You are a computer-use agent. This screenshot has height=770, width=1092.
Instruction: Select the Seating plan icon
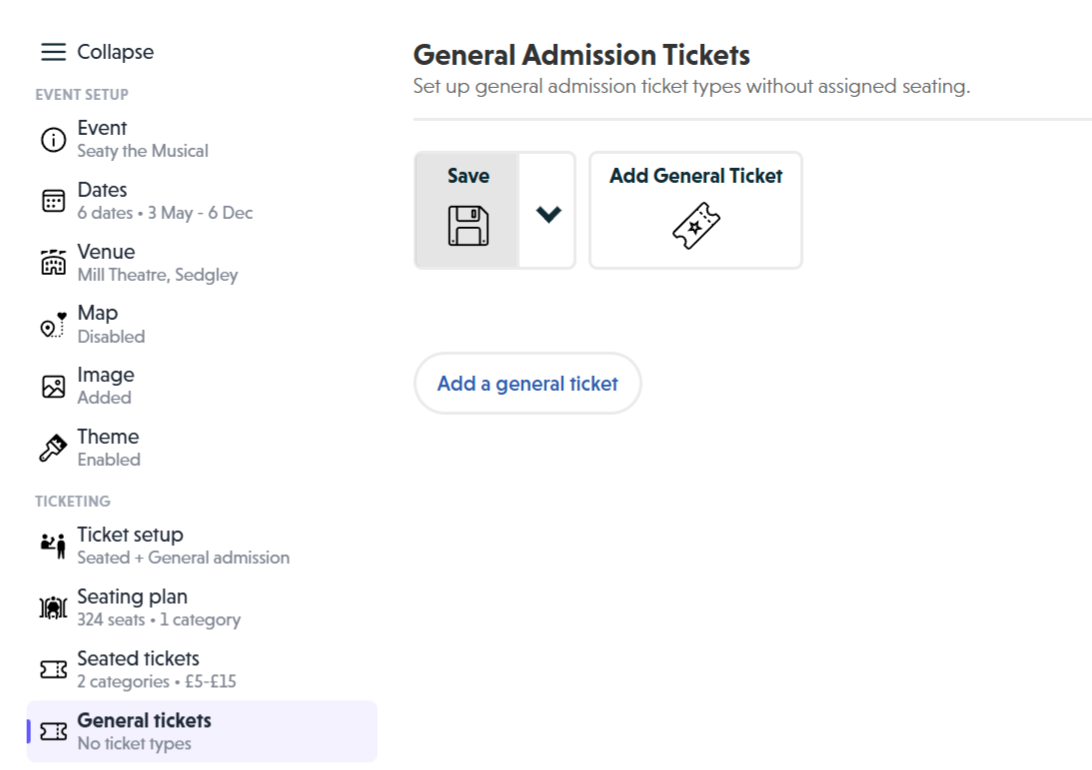(52, 608)
